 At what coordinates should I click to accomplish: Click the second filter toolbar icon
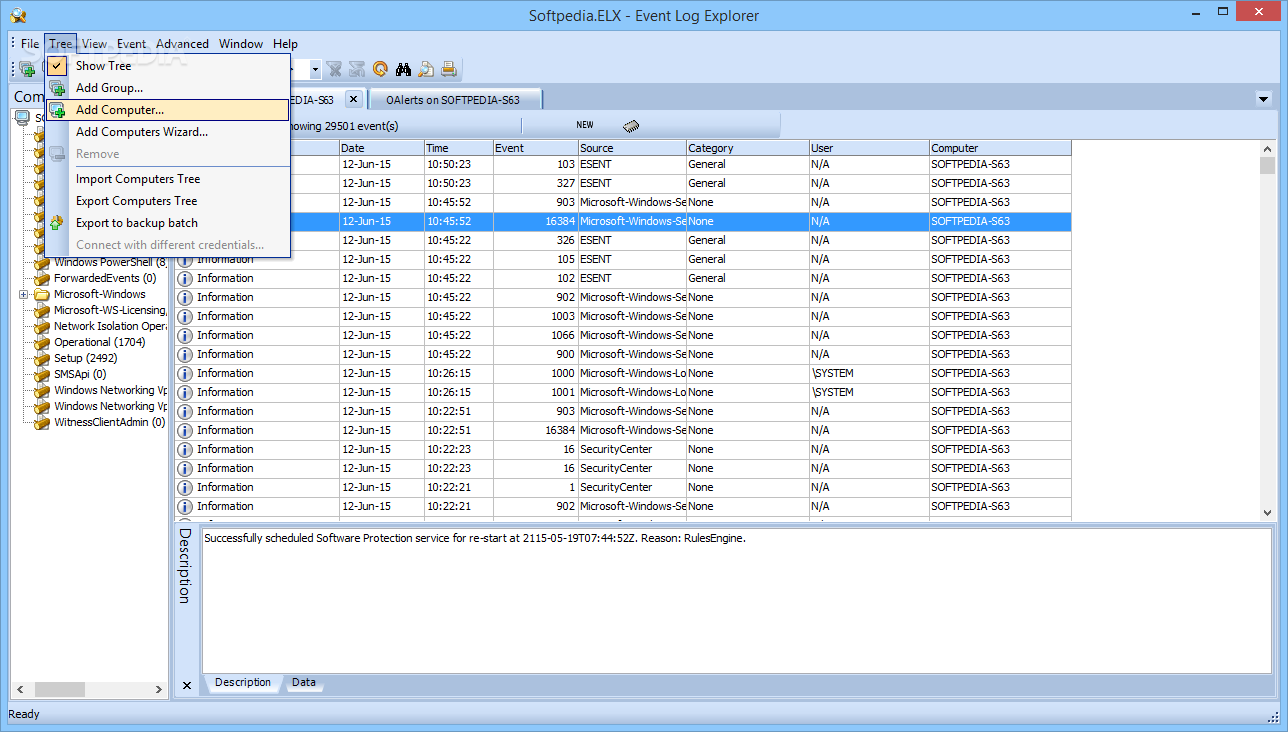pyautogui.click(x=357, y=69)
